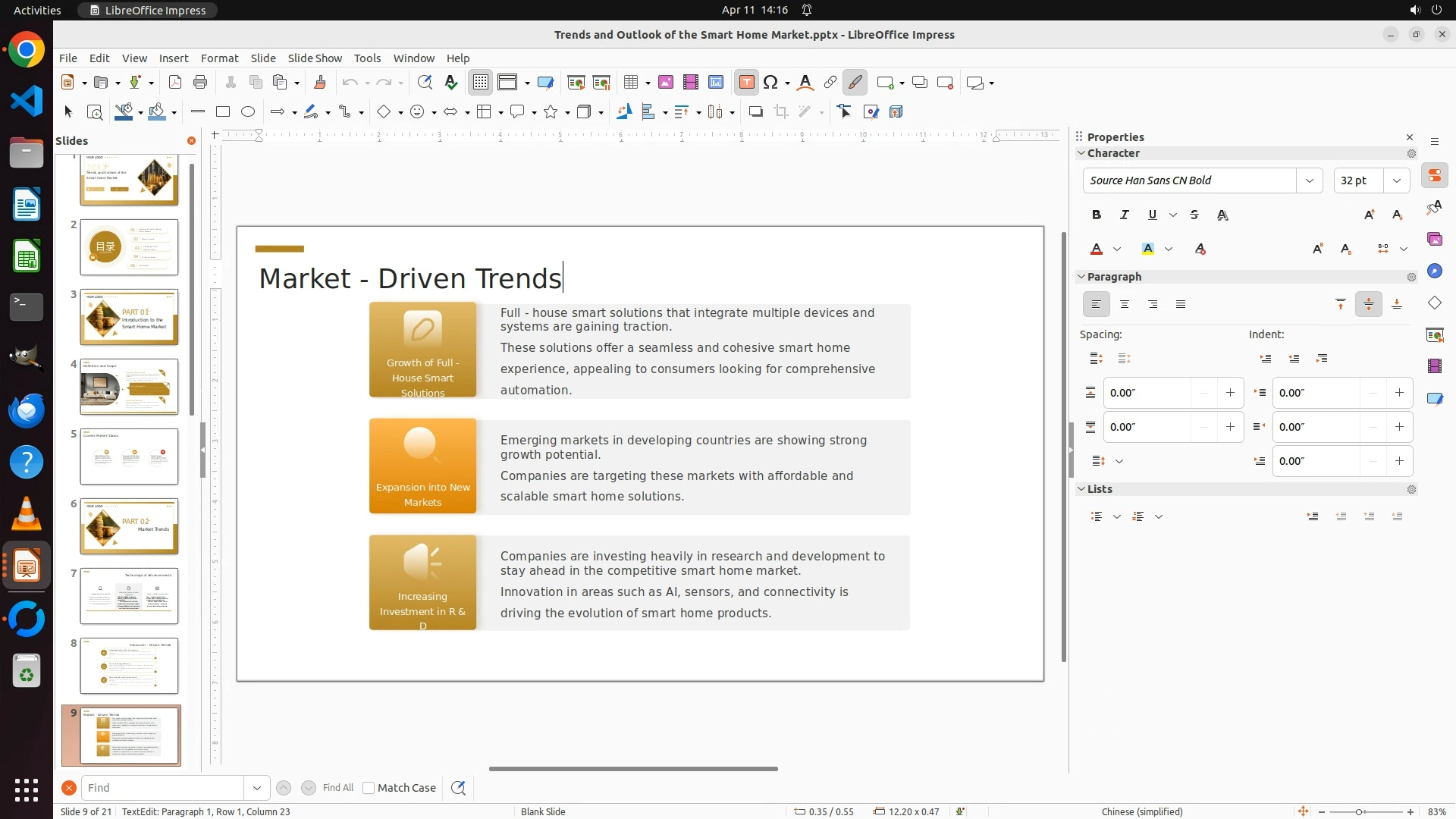Click the Find All button
Image resolution: width=1456 pixels, height=819 pixels.
pos(337,788)
